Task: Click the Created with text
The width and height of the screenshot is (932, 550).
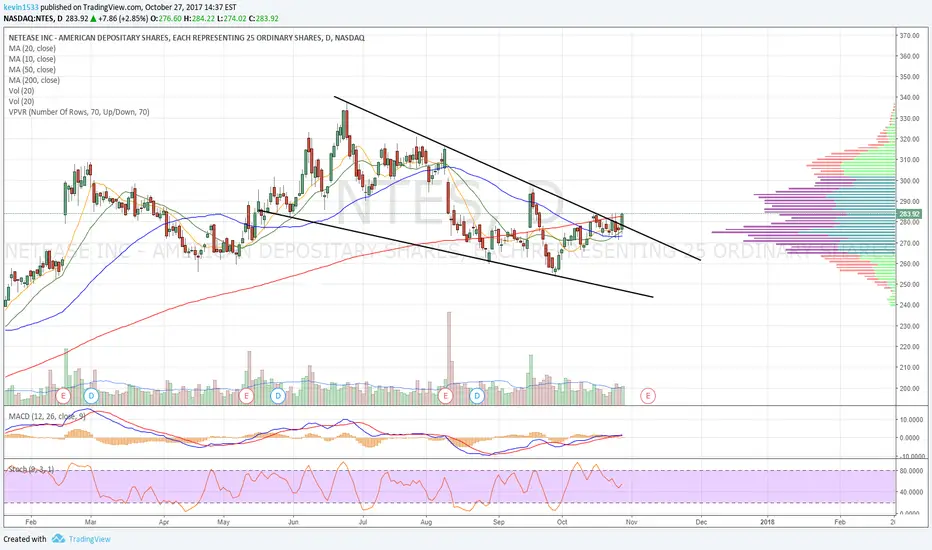Action: coord(24,539)
